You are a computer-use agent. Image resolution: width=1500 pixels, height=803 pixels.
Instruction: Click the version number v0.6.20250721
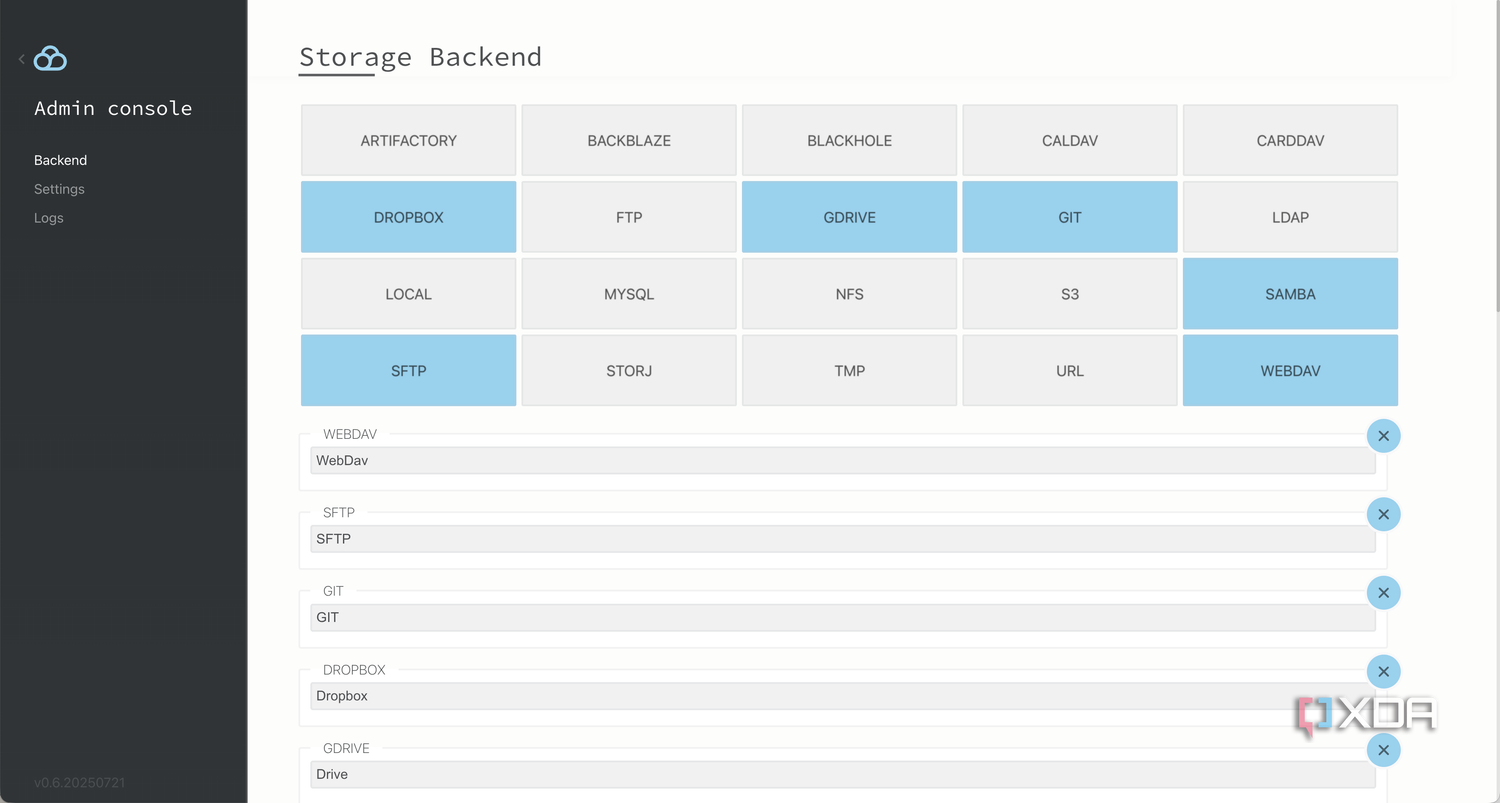pyautogui.click(x=80, y=783)
